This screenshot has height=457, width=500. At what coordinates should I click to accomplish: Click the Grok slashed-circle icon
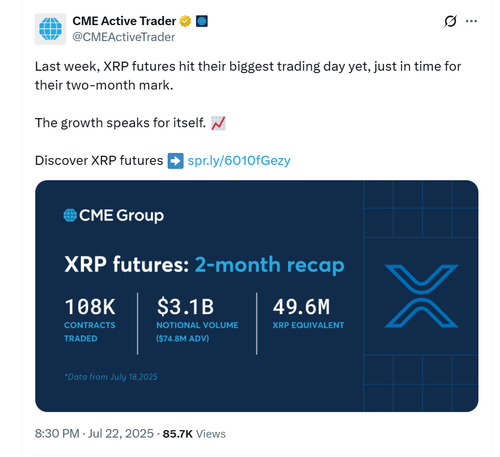pos(450,21)
